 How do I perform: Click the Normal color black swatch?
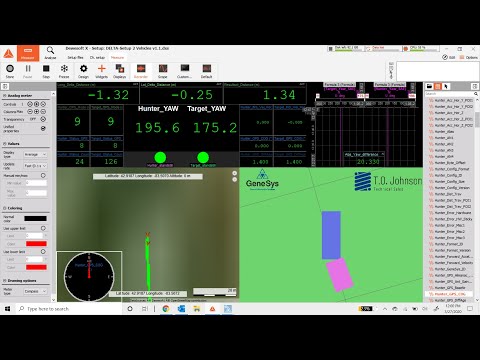(35, 219)
